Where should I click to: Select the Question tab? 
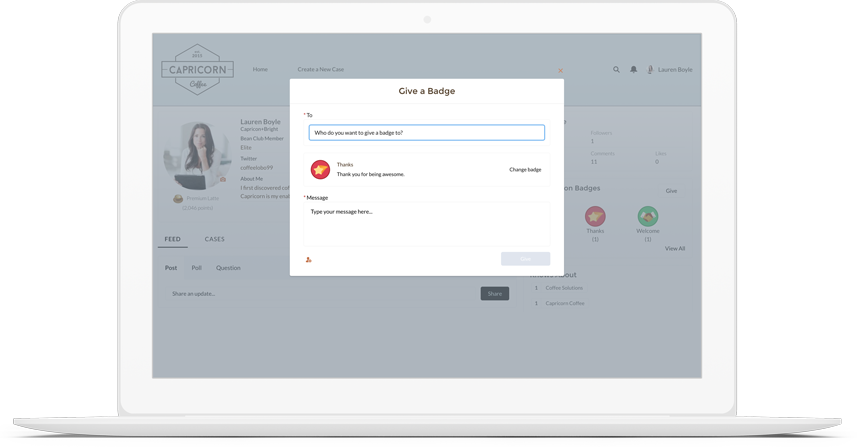coord(228,268)
